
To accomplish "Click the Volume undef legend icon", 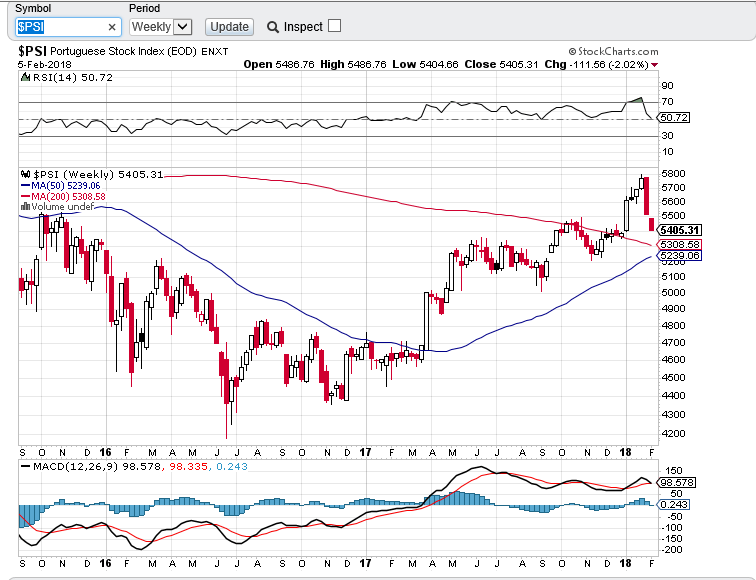I will click(25, 206).
